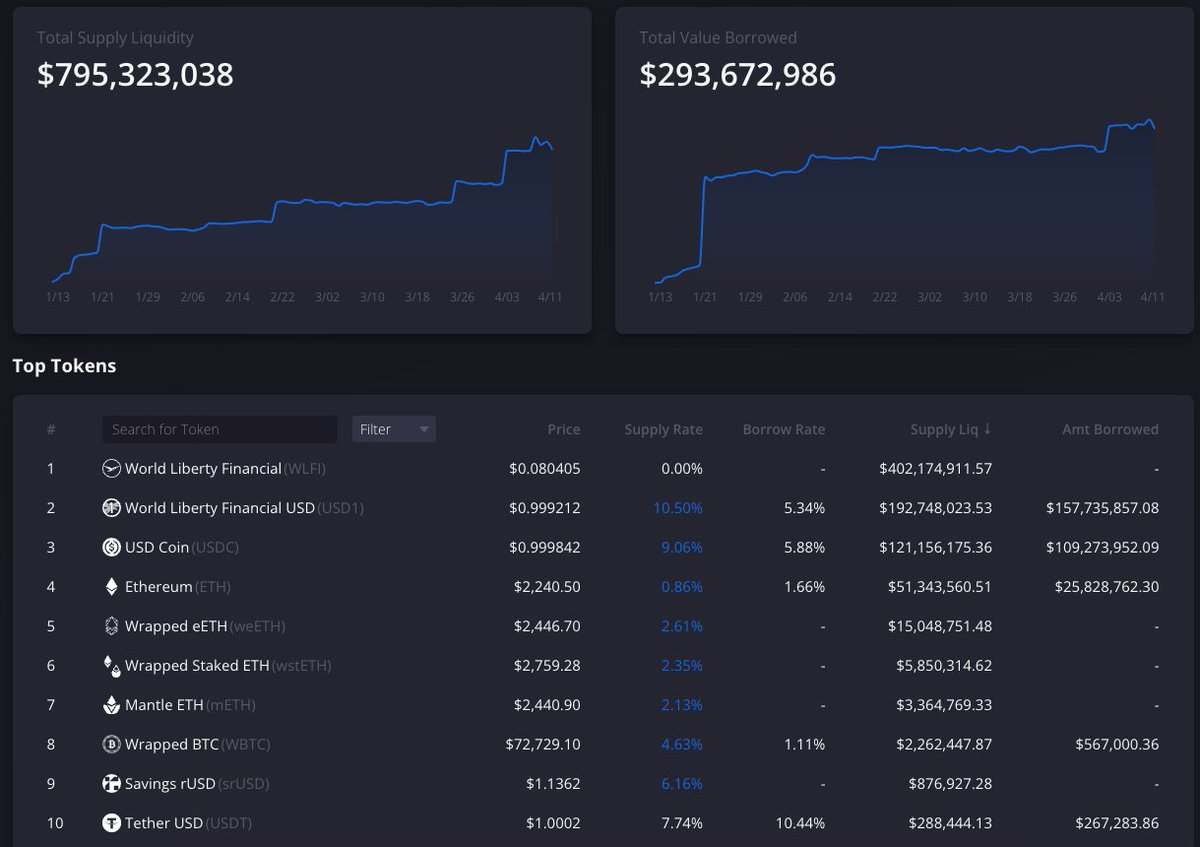Open the Filter dropdown
This screenshot has width=1200, height=847.
(x=394, y=429)
